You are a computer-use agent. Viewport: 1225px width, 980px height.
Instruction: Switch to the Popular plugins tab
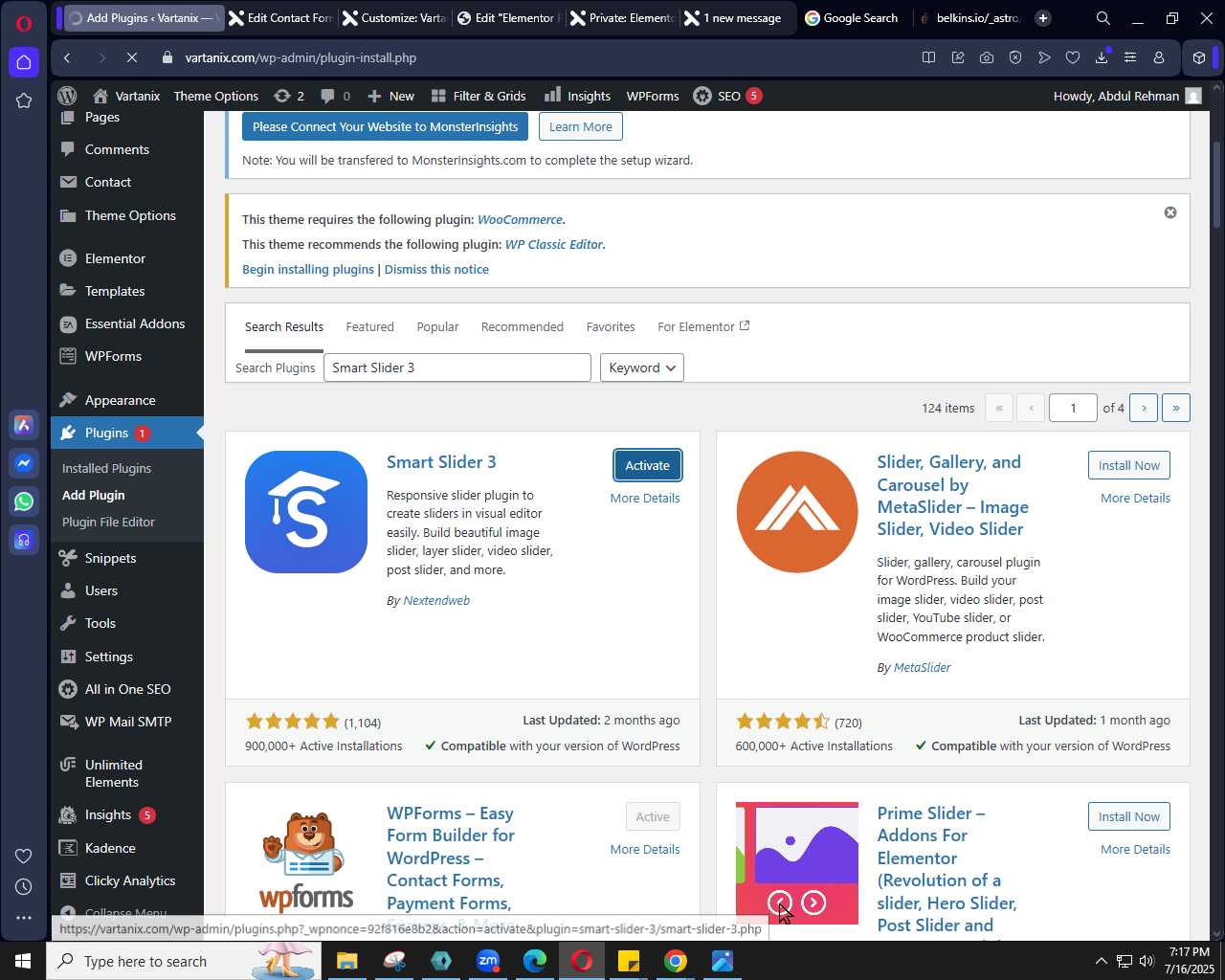coord(438,326)
